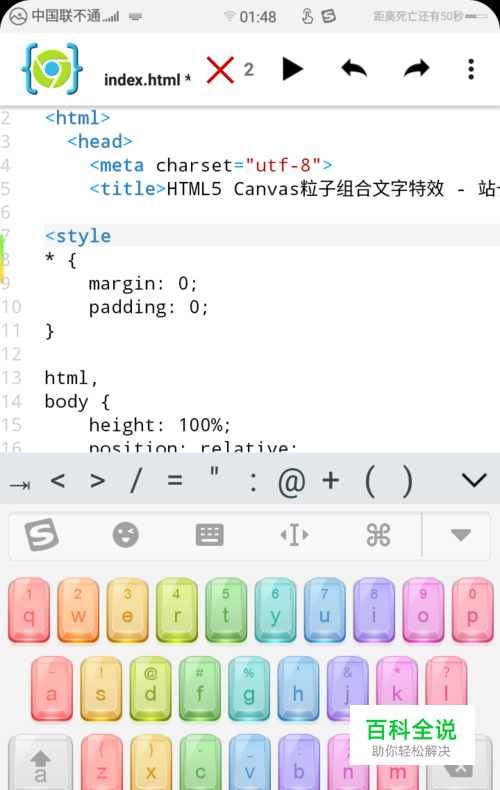
Task: Insert the @ symbol
Action: pyautogui.click(x=292, y=482)
